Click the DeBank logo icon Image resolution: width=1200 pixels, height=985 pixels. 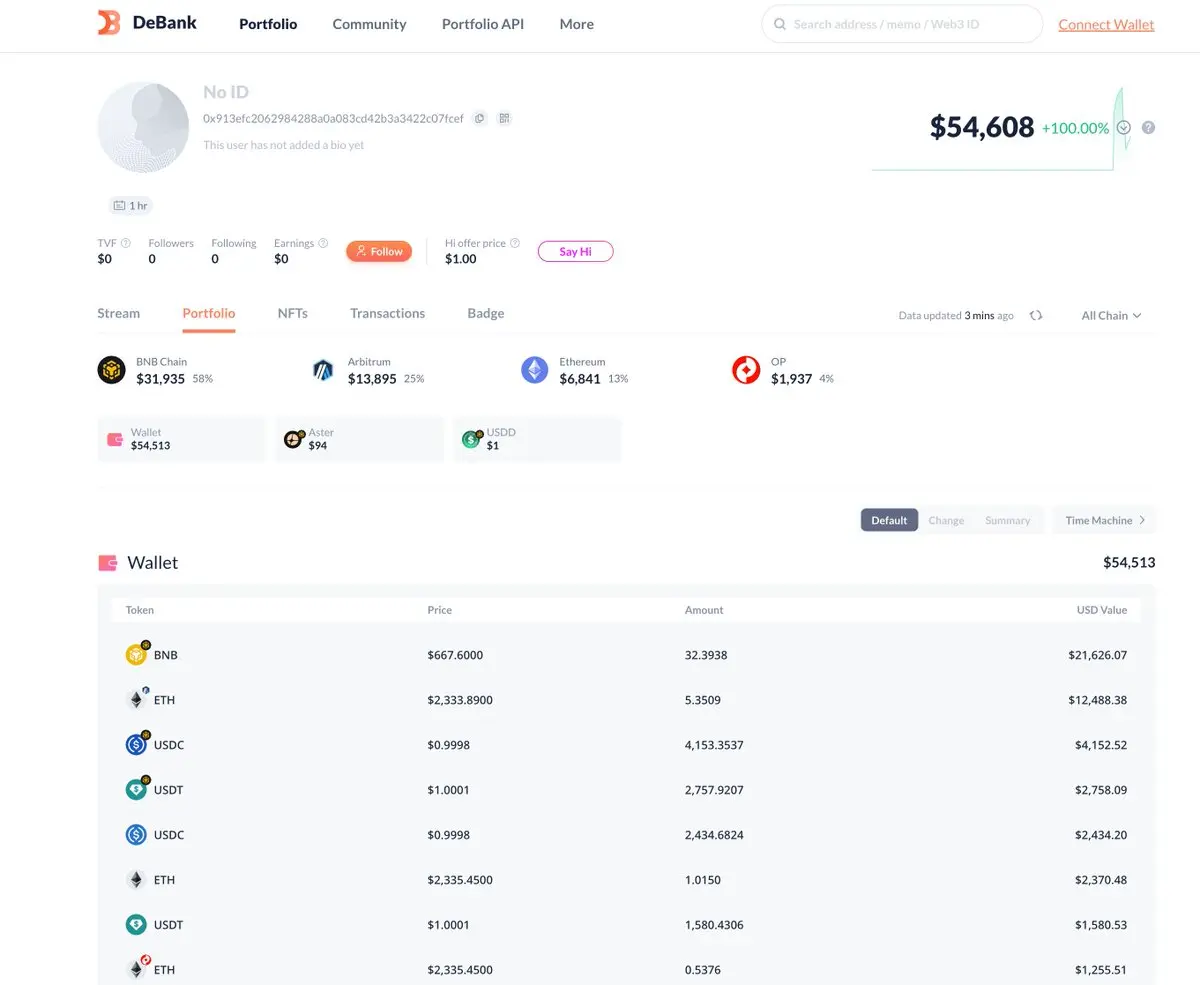click(109, 23)
